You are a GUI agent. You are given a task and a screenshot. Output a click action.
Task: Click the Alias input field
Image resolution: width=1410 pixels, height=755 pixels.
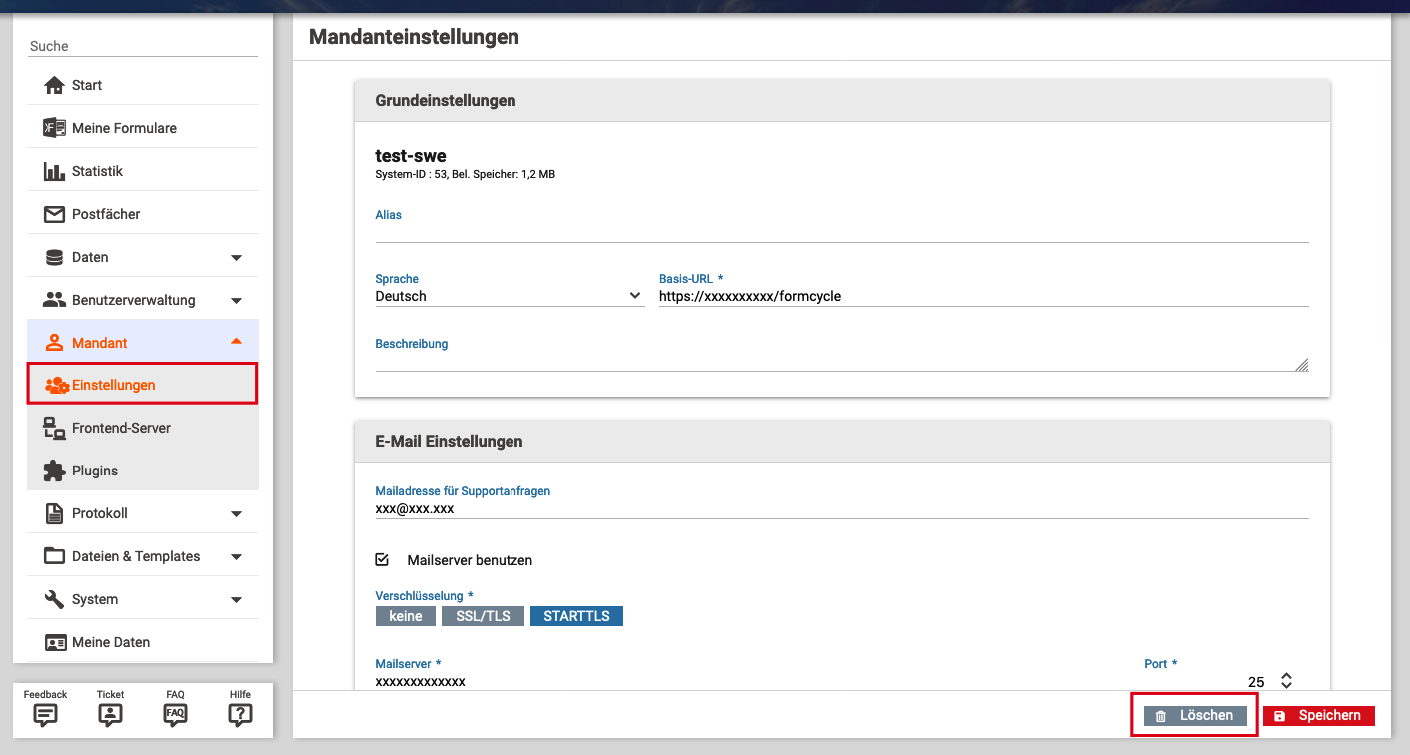(841, 232)
